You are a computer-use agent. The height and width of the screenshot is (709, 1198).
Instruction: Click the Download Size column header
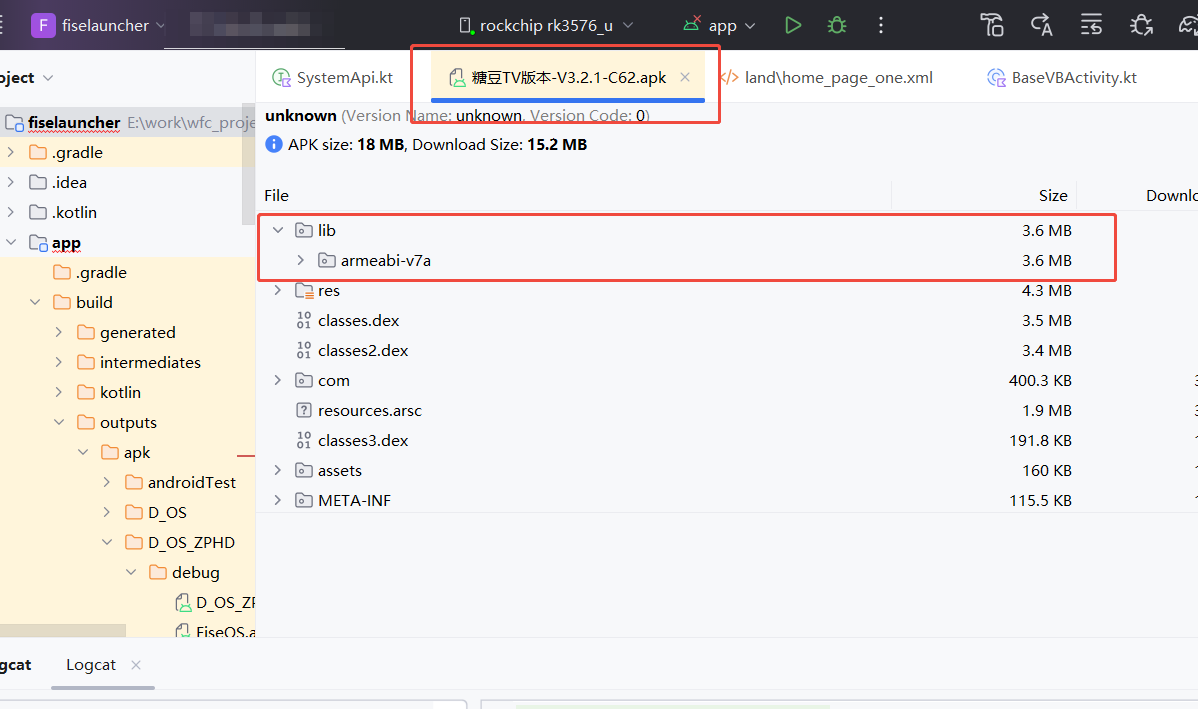tap(1171, 196)
